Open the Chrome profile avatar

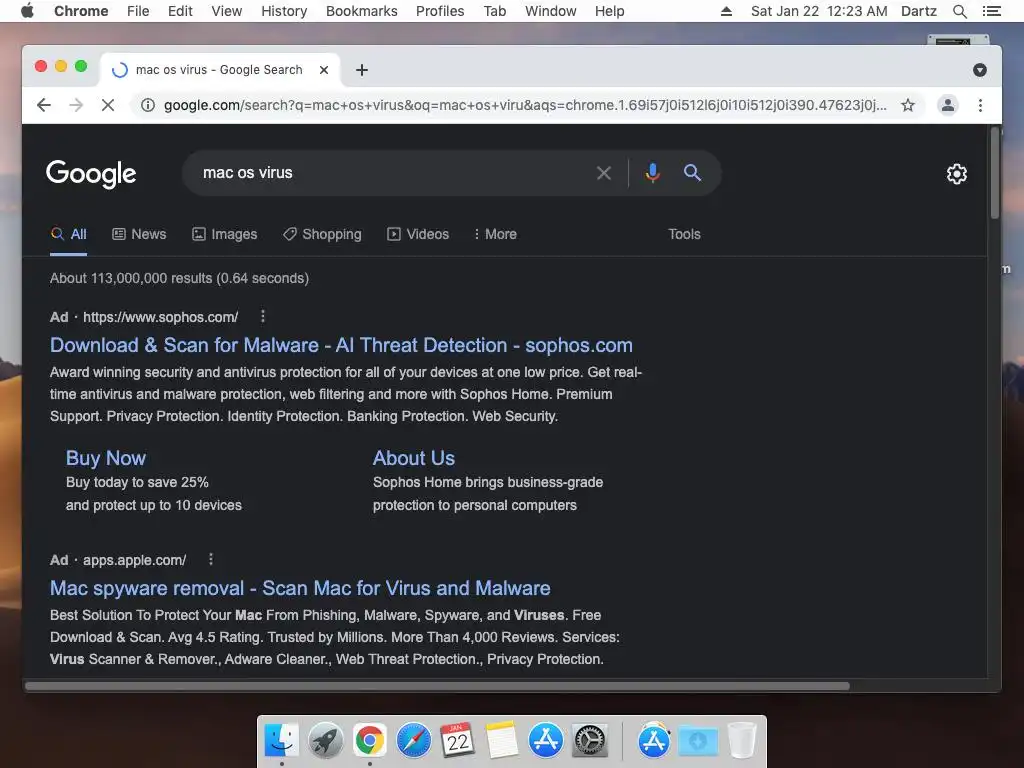click(x=948, y=105)
